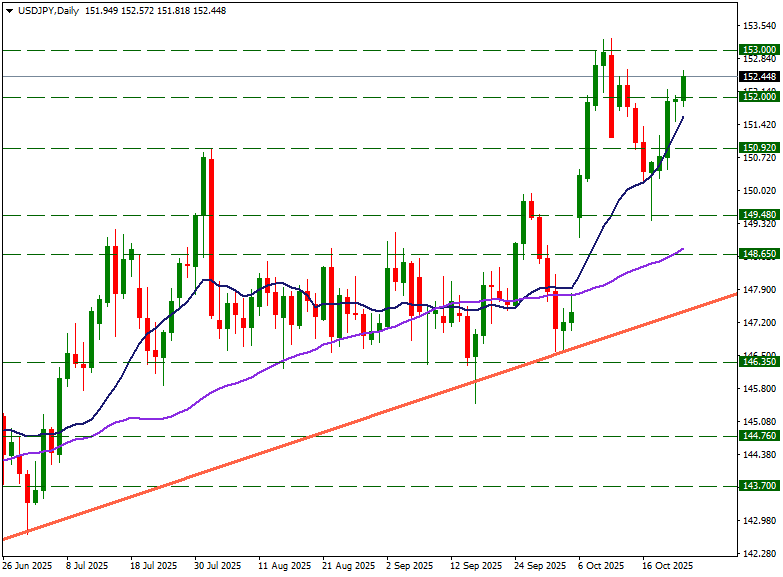Image resolution: width=783 pixels, height=577 pixels.
Task: Select the 149.480 price level label
Action: (760, 215)
